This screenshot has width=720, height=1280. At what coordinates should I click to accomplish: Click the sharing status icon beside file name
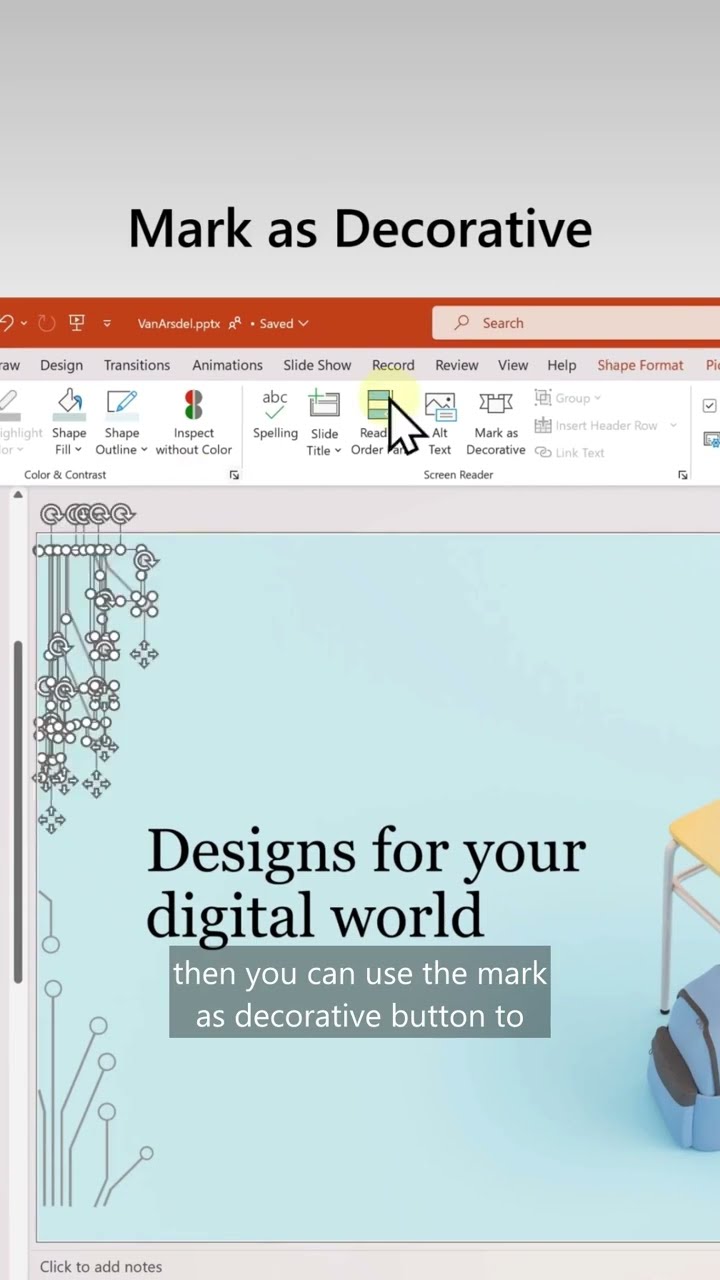[x=235, y=323]
